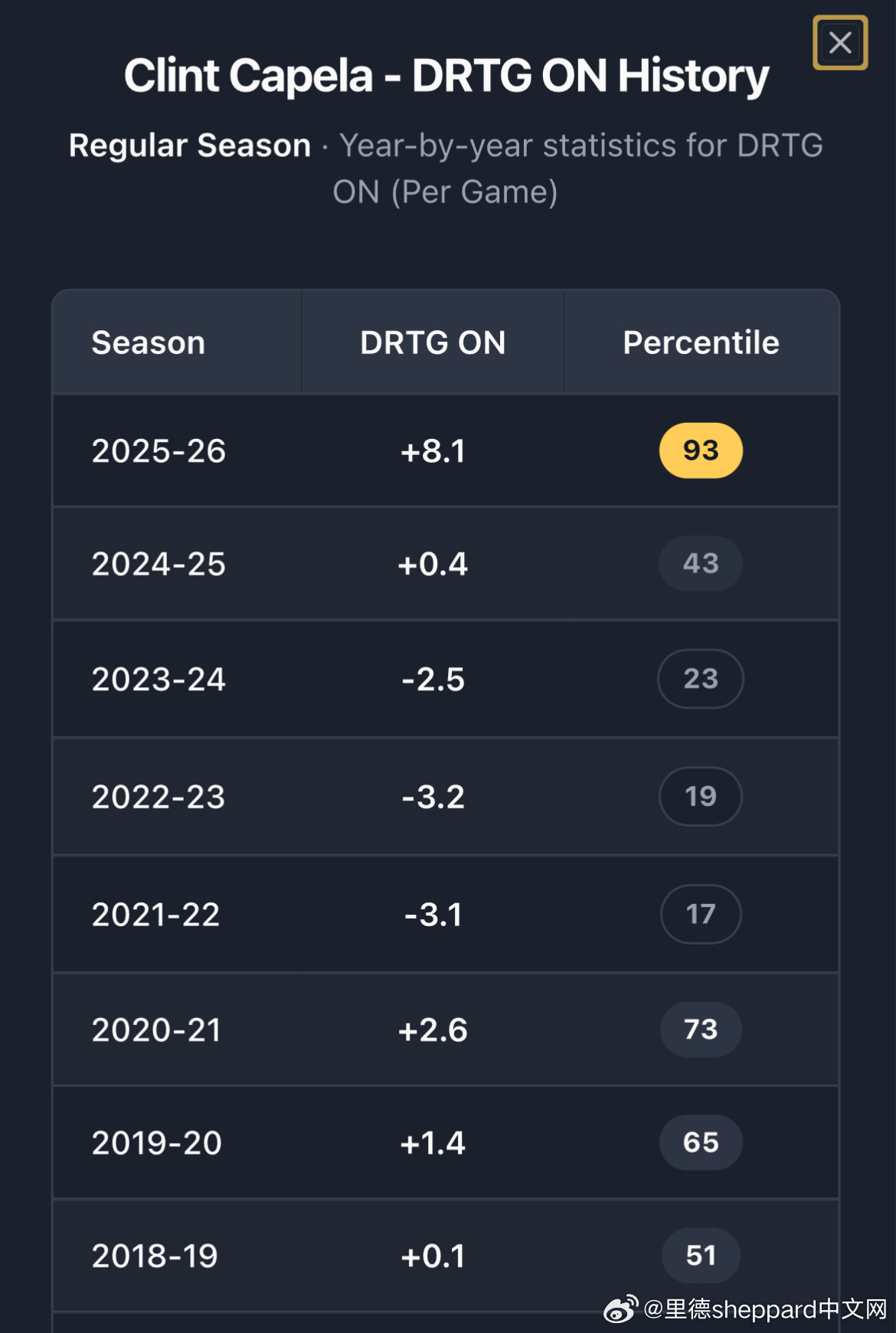Select the 2025-26 season label

[159, 451]
